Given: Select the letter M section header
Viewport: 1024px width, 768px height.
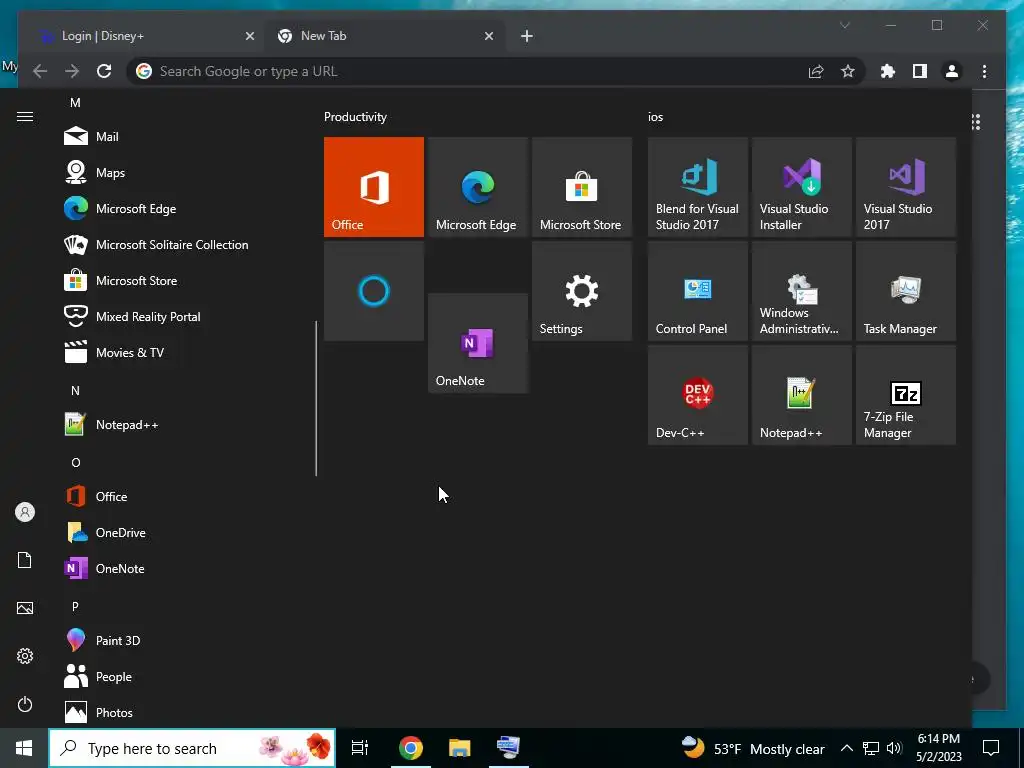Looking at the screenshot, I should click(75, 103).
